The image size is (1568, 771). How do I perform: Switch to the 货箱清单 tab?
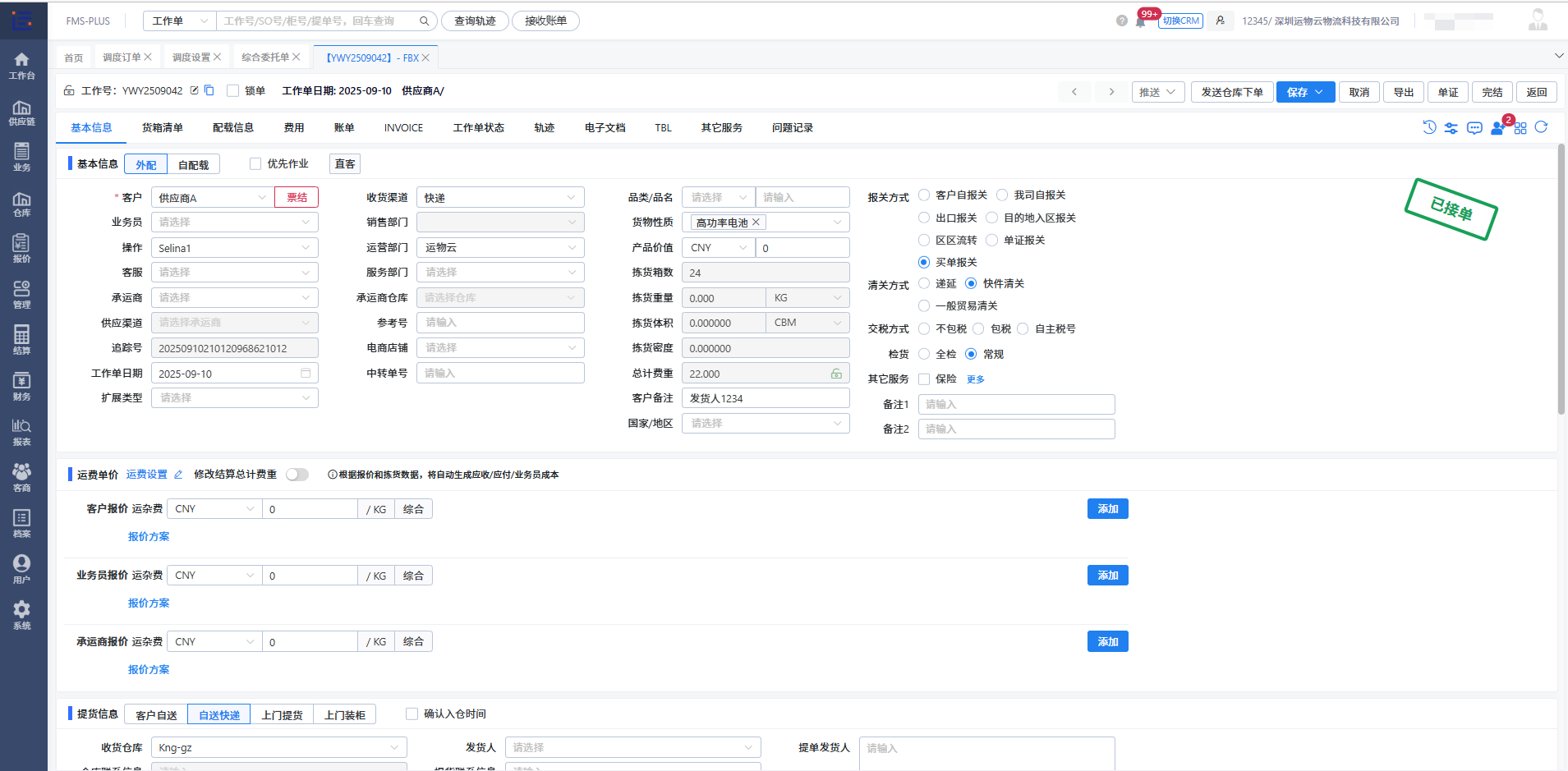pyautogui.click(x=162, y=127)
